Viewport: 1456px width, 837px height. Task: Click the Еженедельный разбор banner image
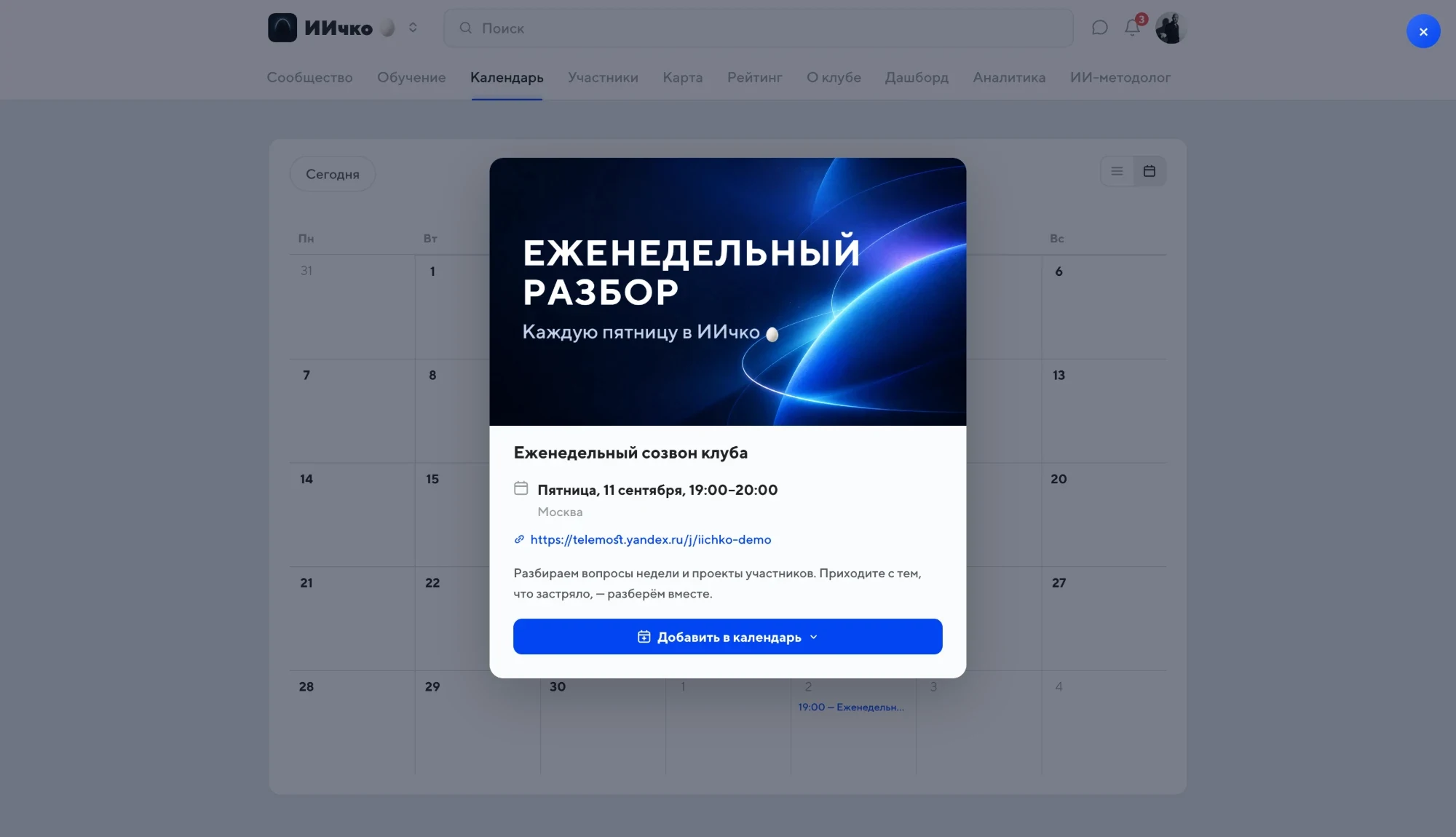(728, 292)
